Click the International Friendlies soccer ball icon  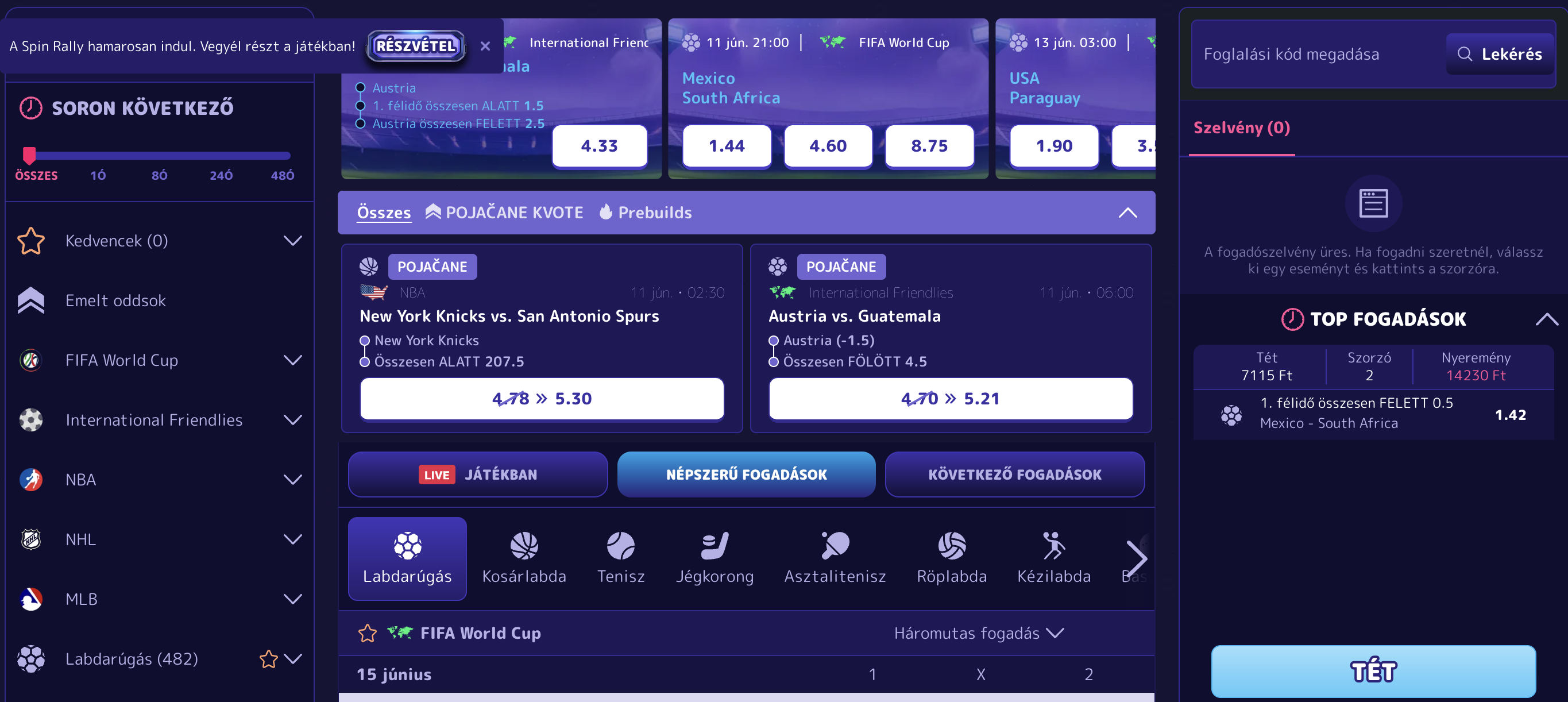[31, 419]
